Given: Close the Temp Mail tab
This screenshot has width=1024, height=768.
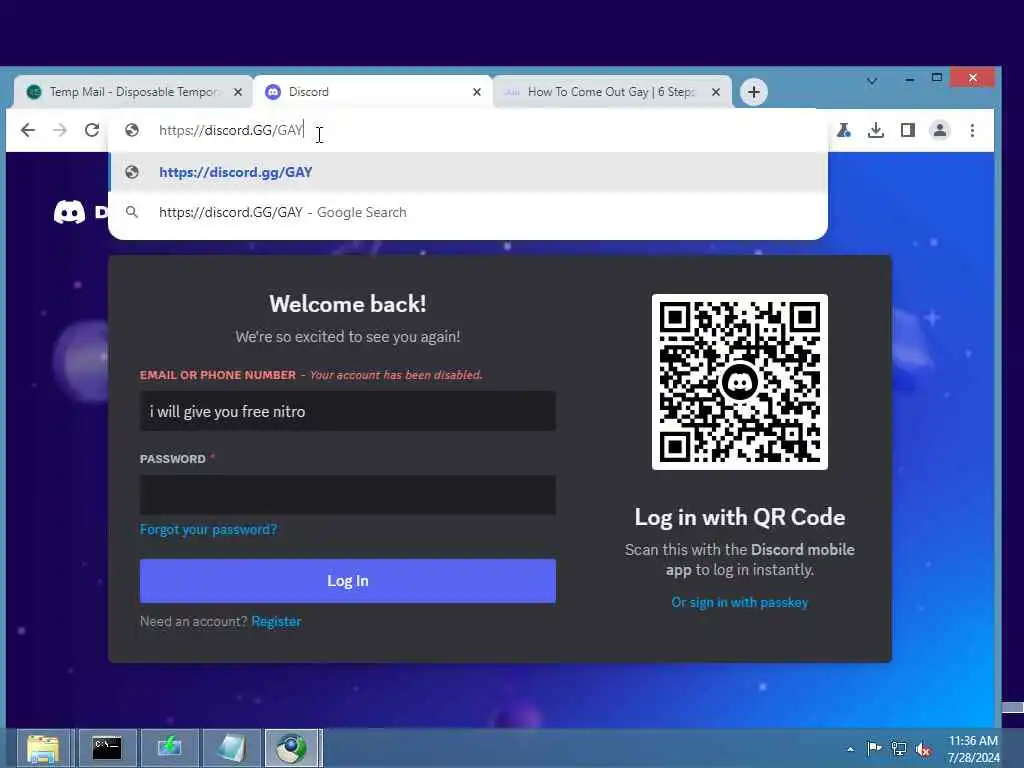Looking at the screenshot, I should (x=238, y=92).
